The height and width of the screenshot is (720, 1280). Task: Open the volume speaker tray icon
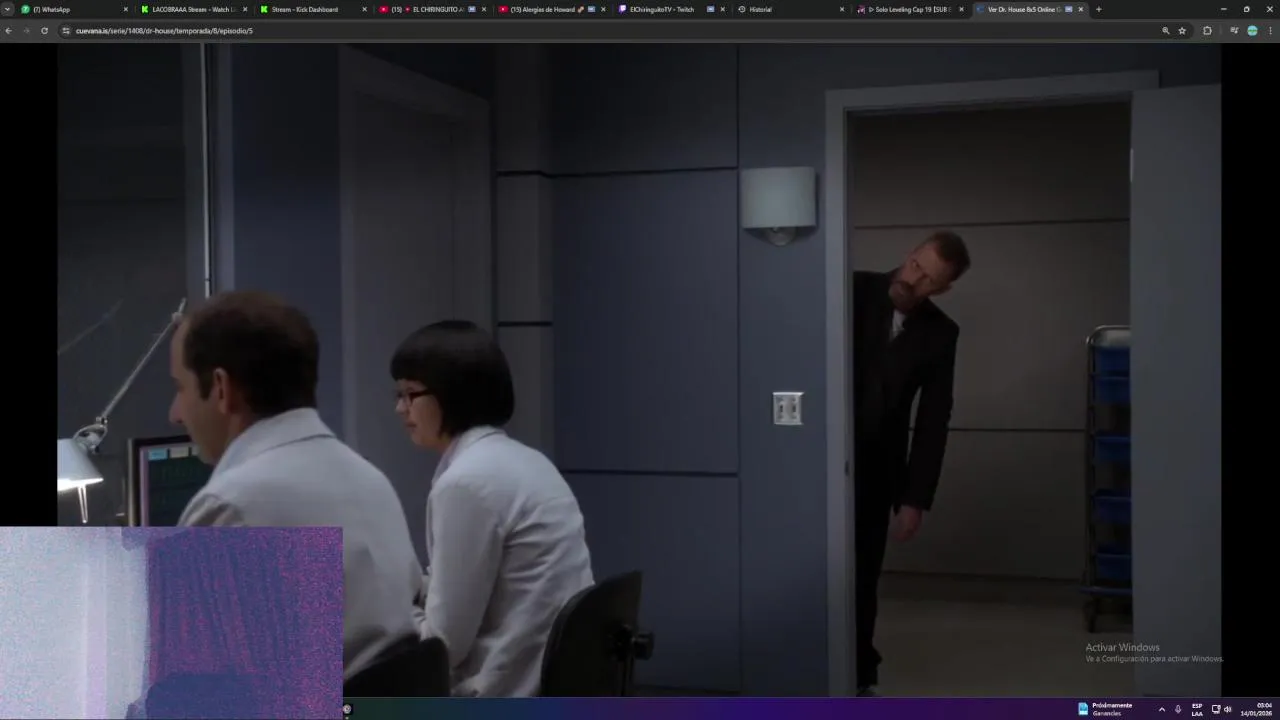pyautogui.click(x=1228, y=709)
